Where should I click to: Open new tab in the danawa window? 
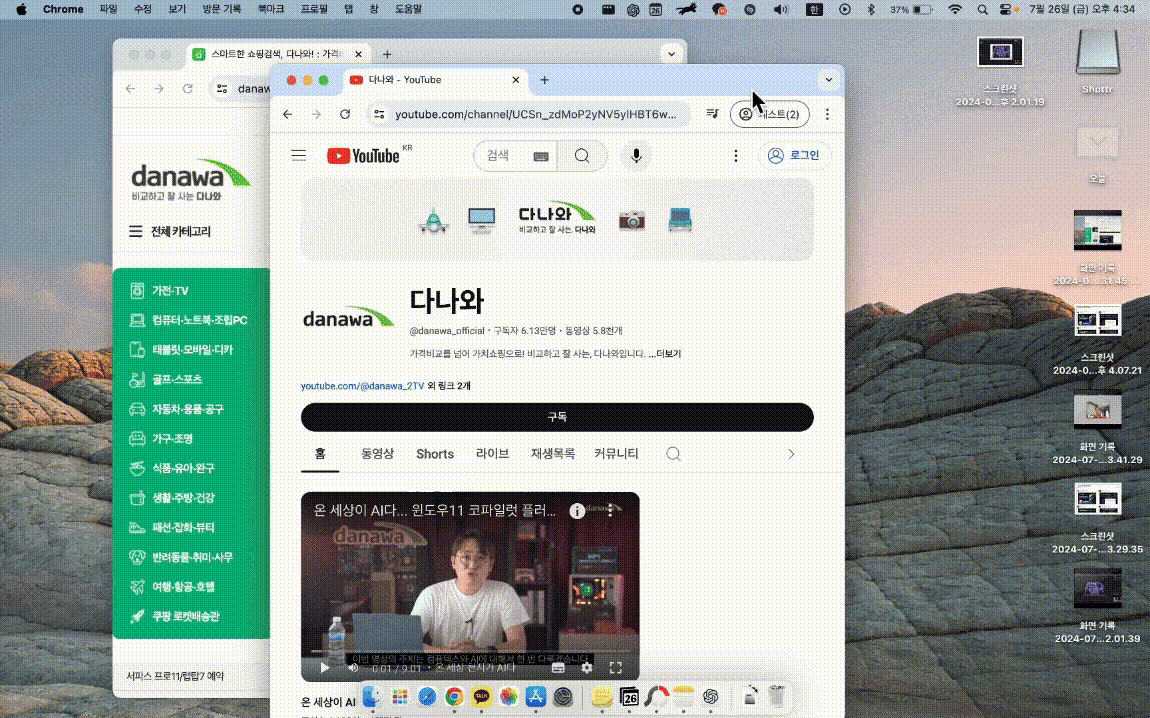tap(387, 54)
